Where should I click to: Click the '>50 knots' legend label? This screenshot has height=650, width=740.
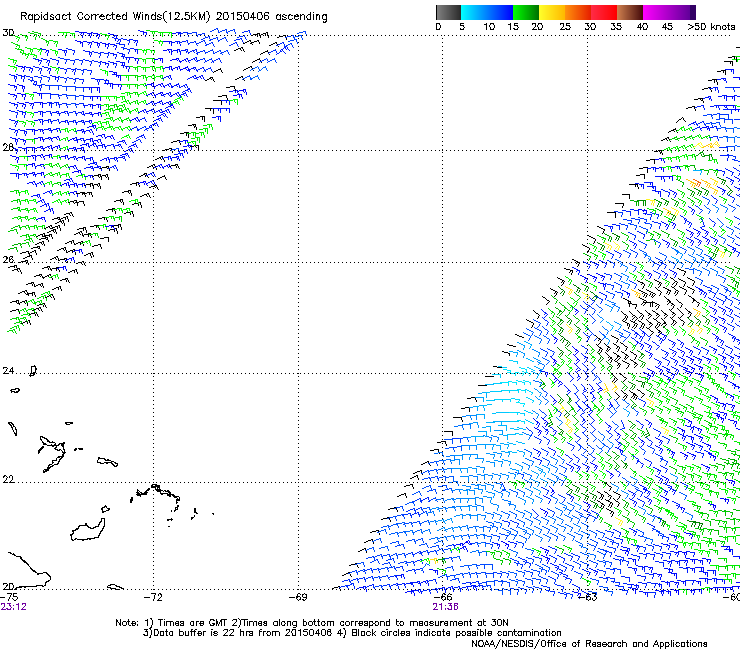click(711, 27)
